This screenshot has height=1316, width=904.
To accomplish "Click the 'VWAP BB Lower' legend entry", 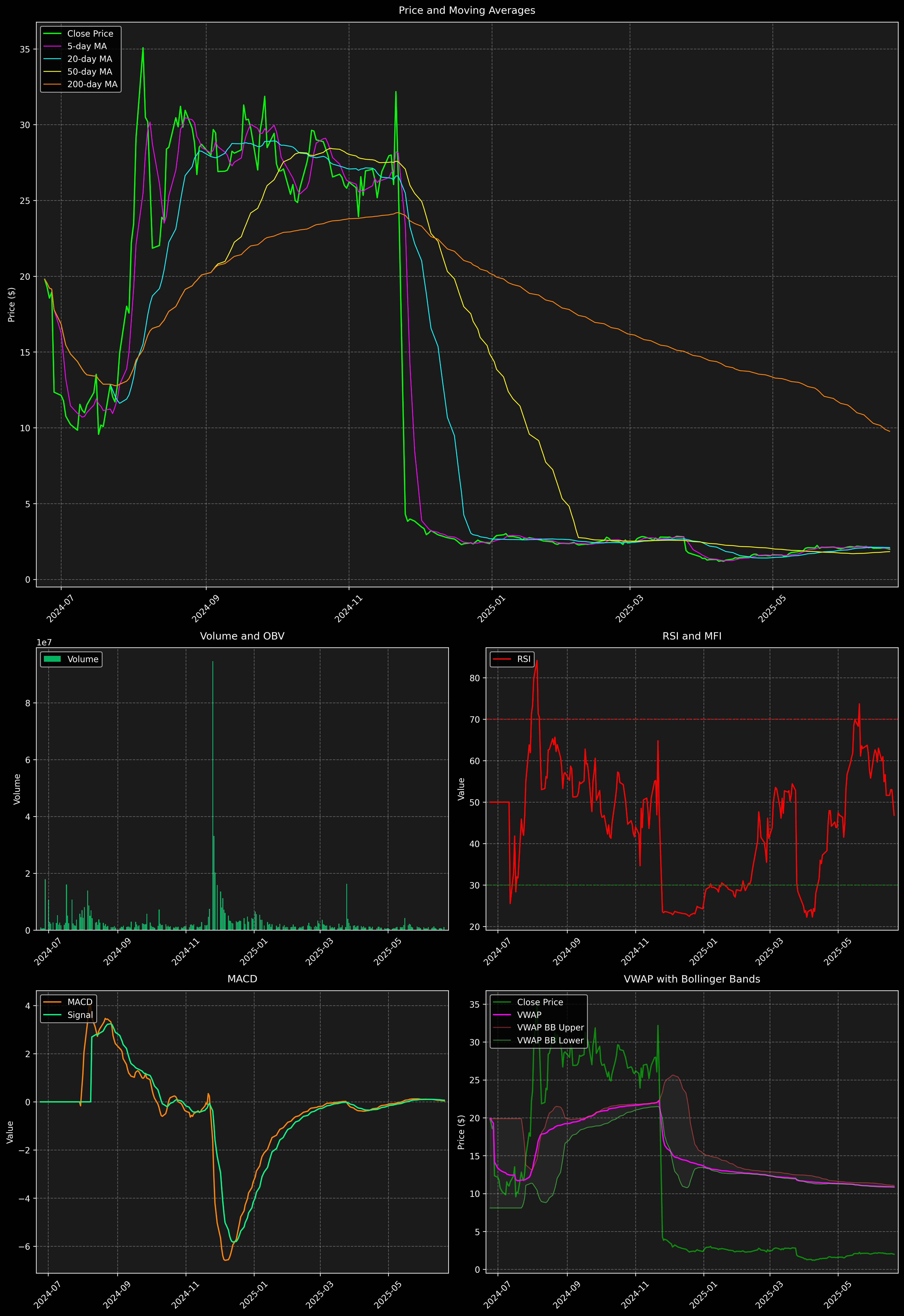I will tap(539, 1040).
